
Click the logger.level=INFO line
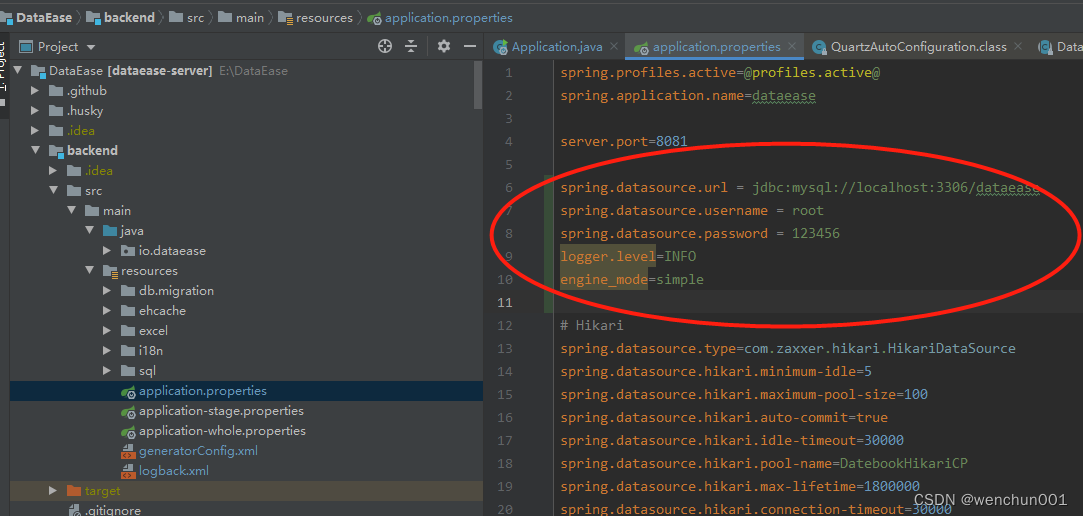[628, 256]
